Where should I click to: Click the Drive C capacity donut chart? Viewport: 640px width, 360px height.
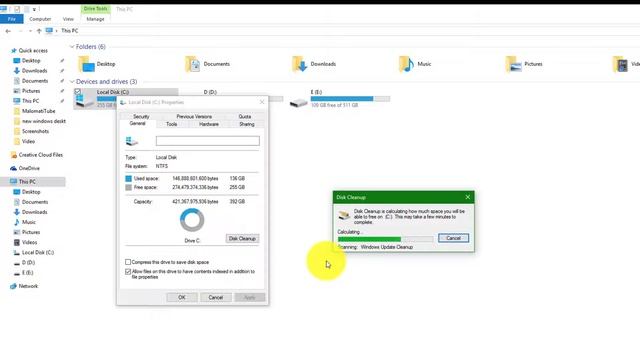(192, 220)
